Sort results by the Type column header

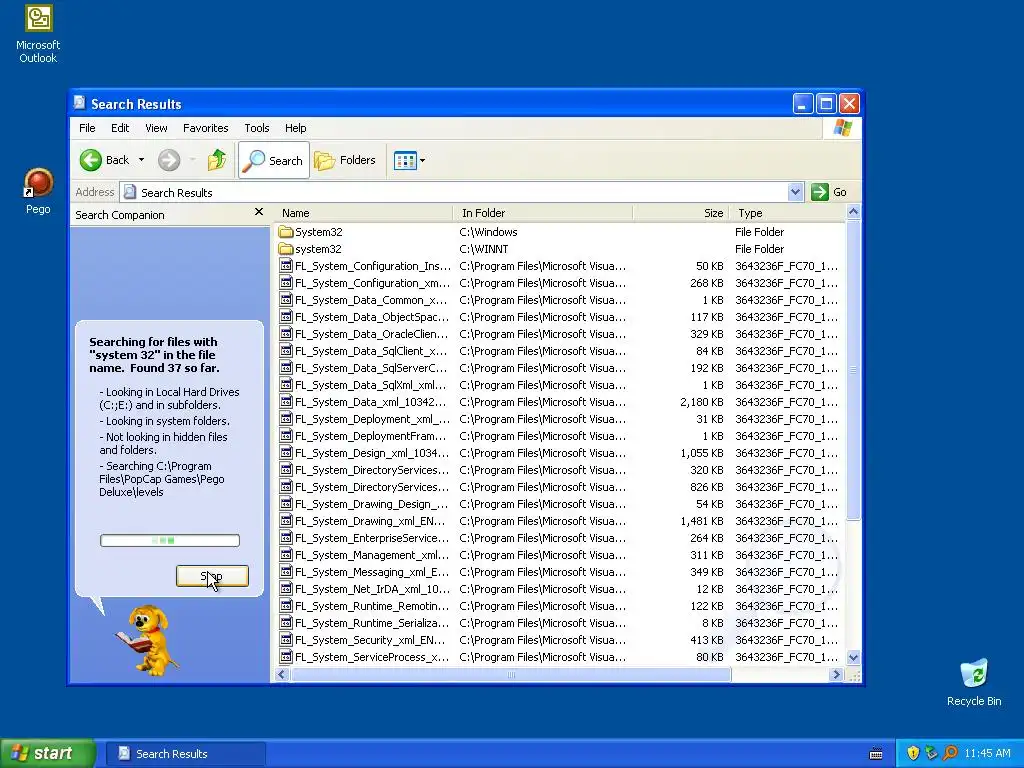click(787, 213)
